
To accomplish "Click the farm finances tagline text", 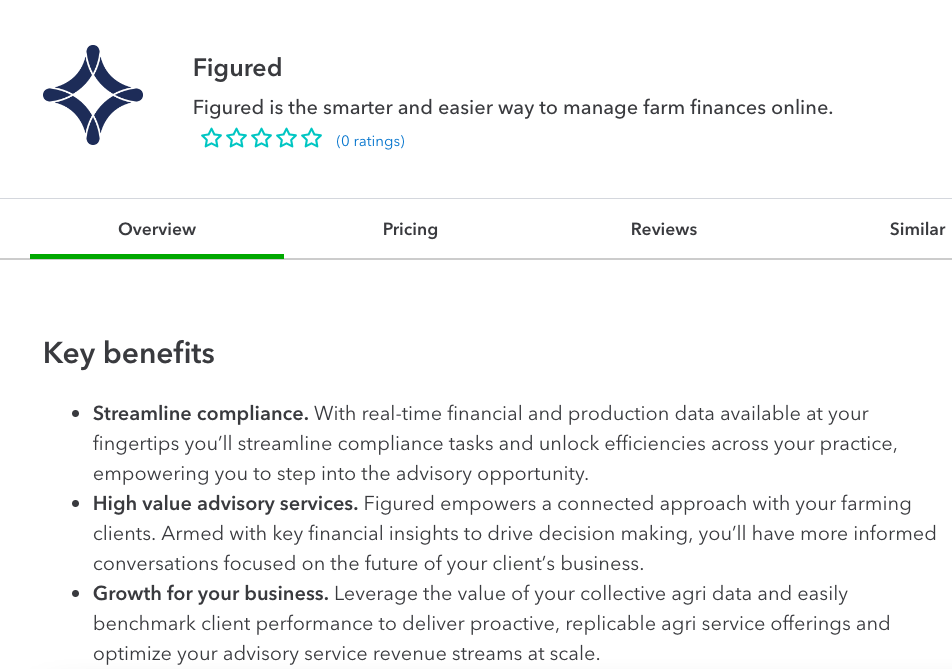I will (512, 107).
